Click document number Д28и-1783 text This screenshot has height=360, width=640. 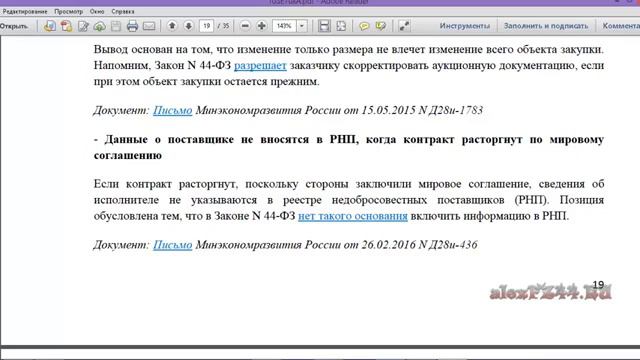point(455,110)
